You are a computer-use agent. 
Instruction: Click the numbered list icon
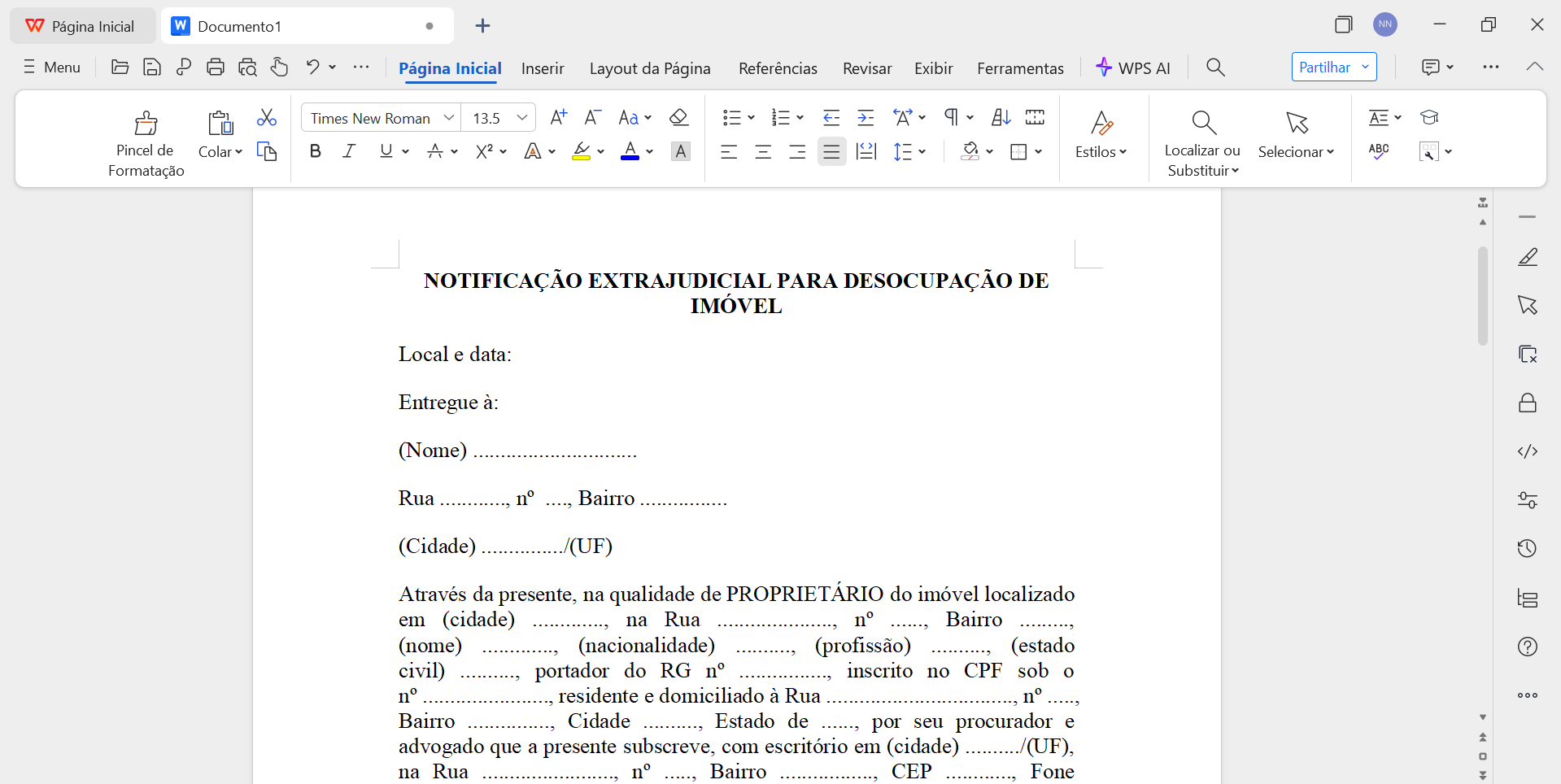[x=781, y=118]
